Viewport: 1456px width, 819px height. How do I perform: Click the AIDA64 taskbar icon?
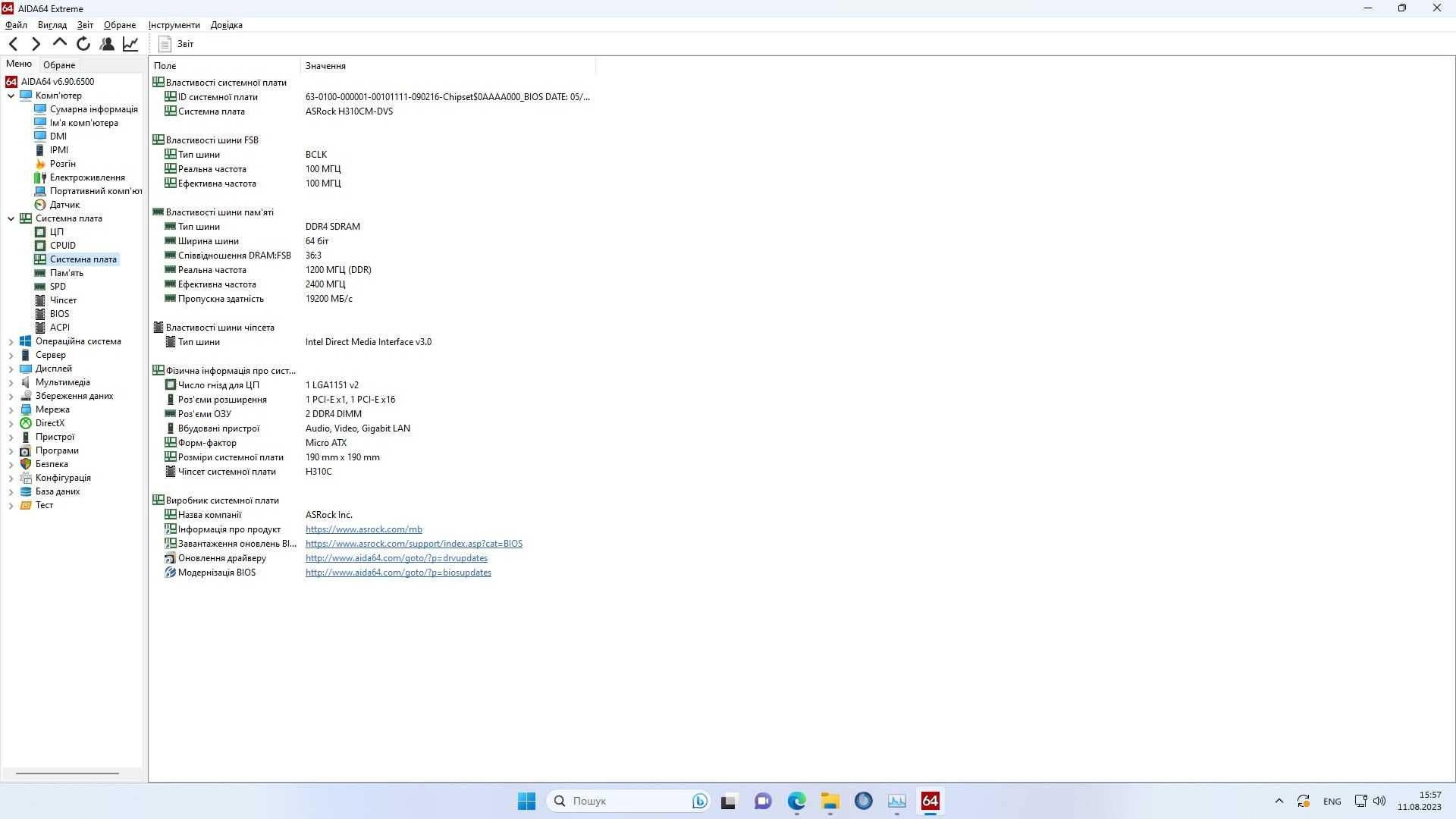(930, 801)
